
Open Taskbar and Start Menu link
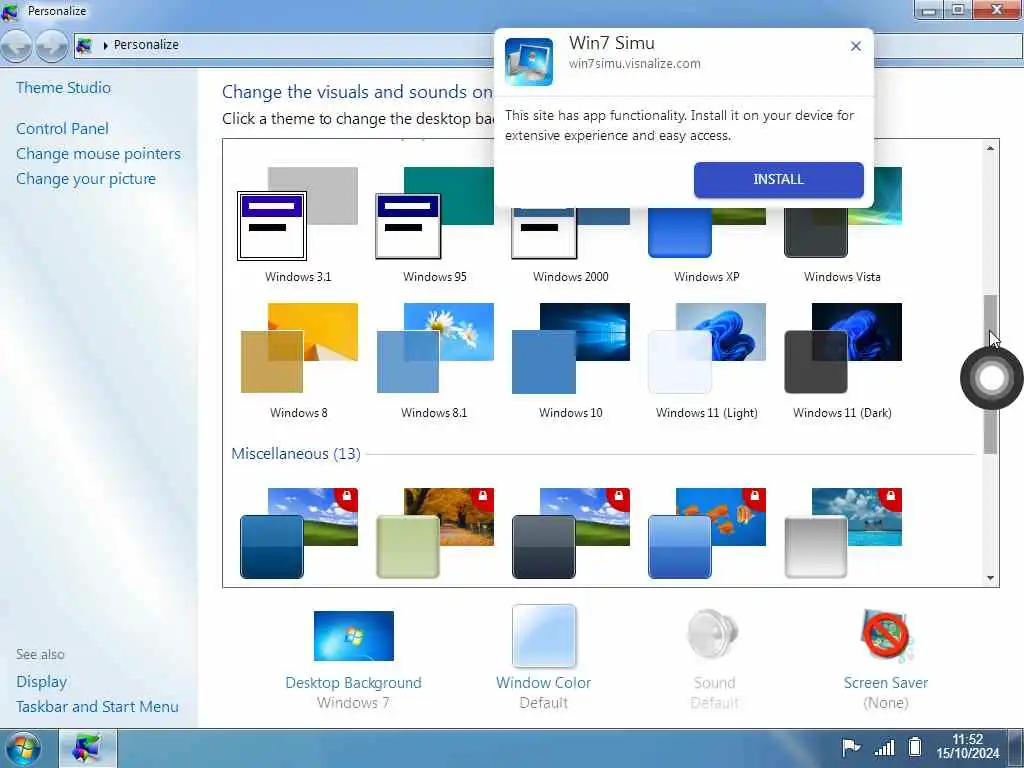tap(97, 707)
